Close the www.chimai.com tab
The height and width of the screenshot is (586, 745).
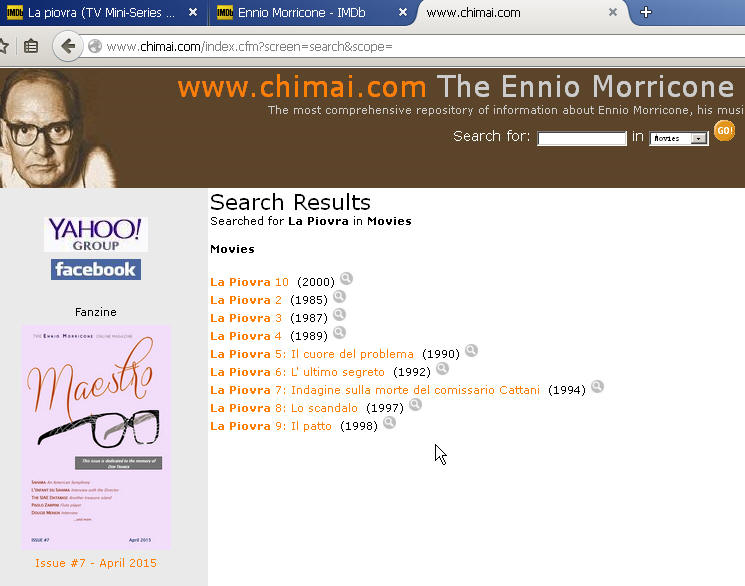[613, 12]
